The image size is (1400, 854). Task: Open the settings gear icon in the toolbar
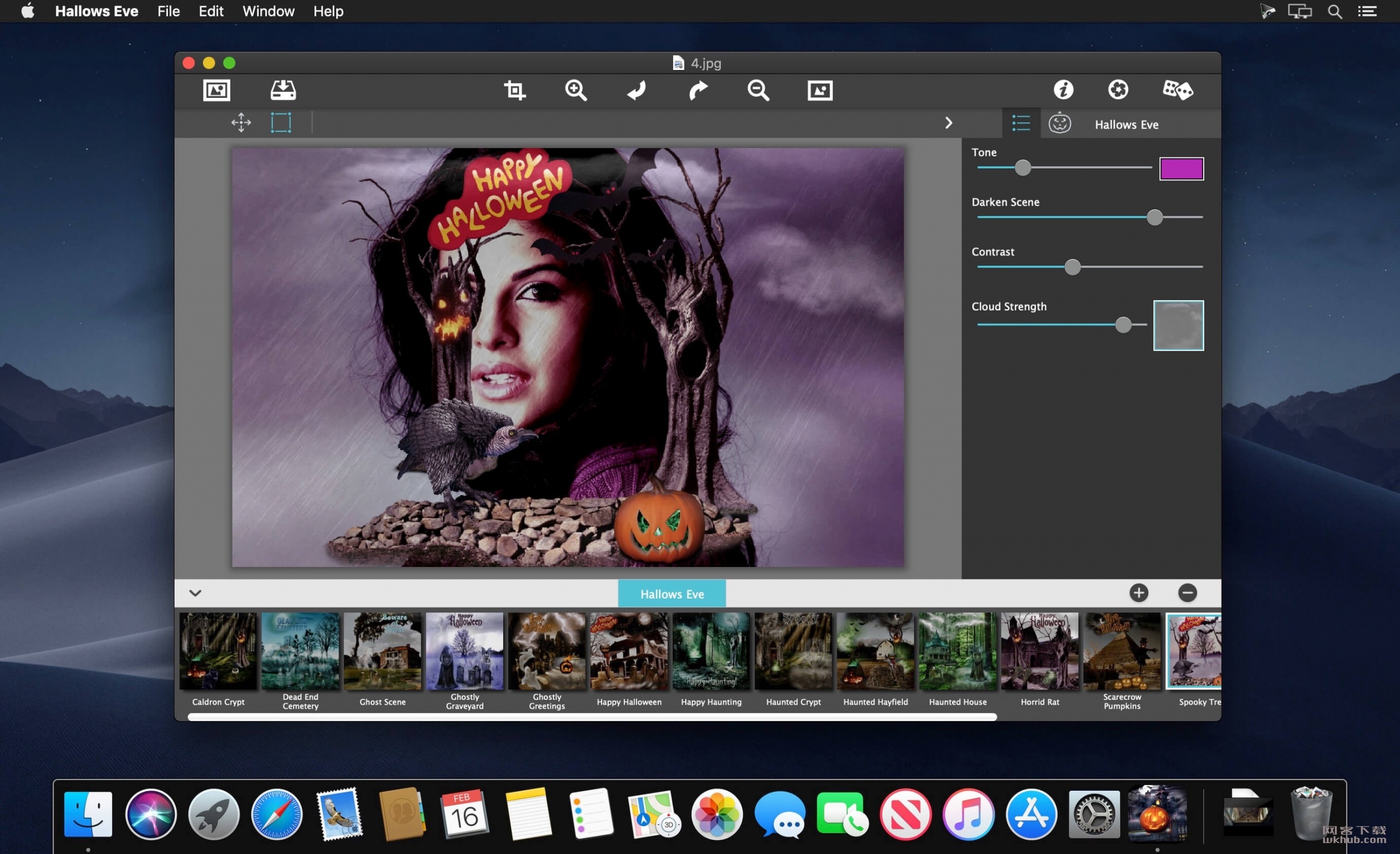tap(1118, 89)
